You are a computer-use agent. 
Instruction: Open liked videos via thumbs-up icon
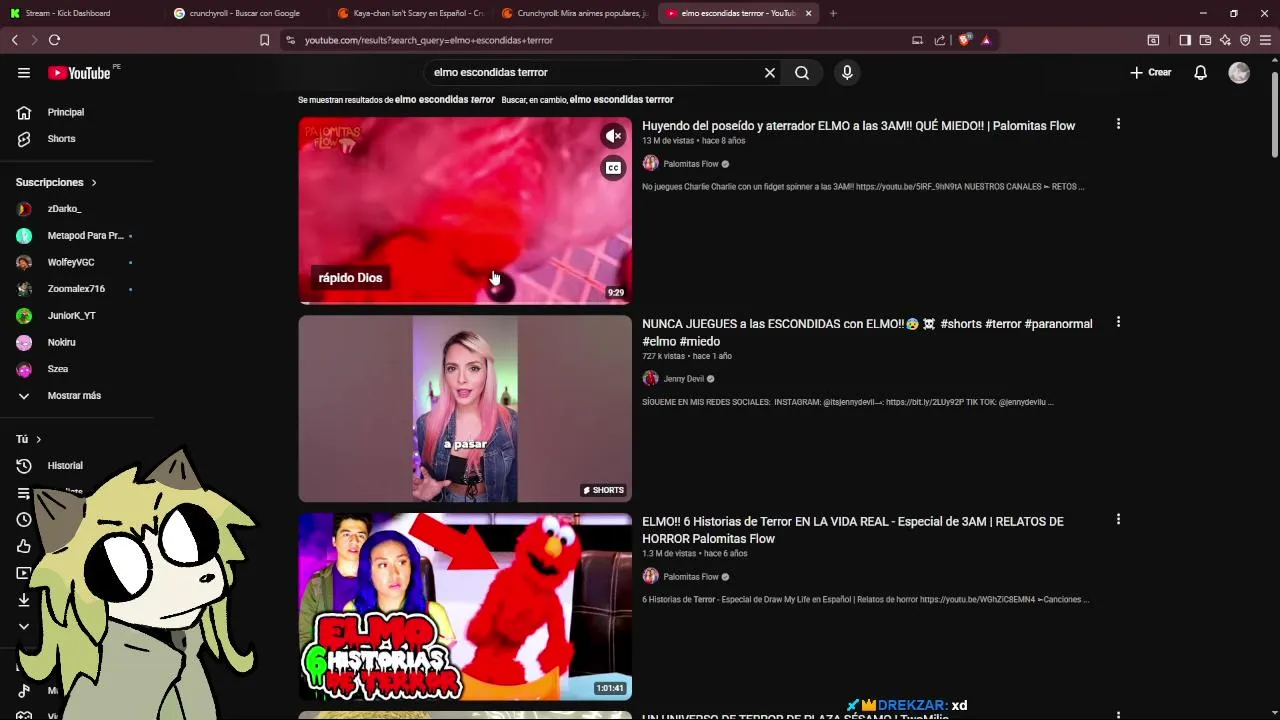tap(24, 546)
